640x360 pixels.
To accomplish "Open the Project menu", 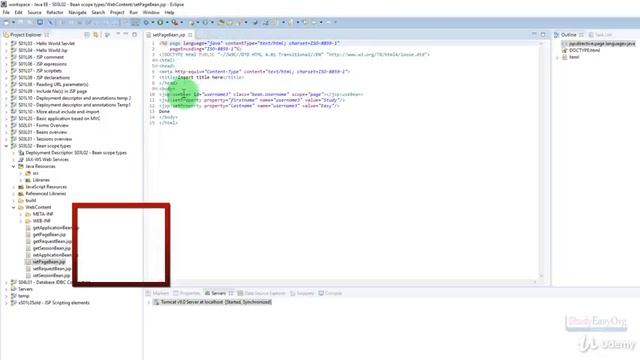I will (x=117, y=12).
